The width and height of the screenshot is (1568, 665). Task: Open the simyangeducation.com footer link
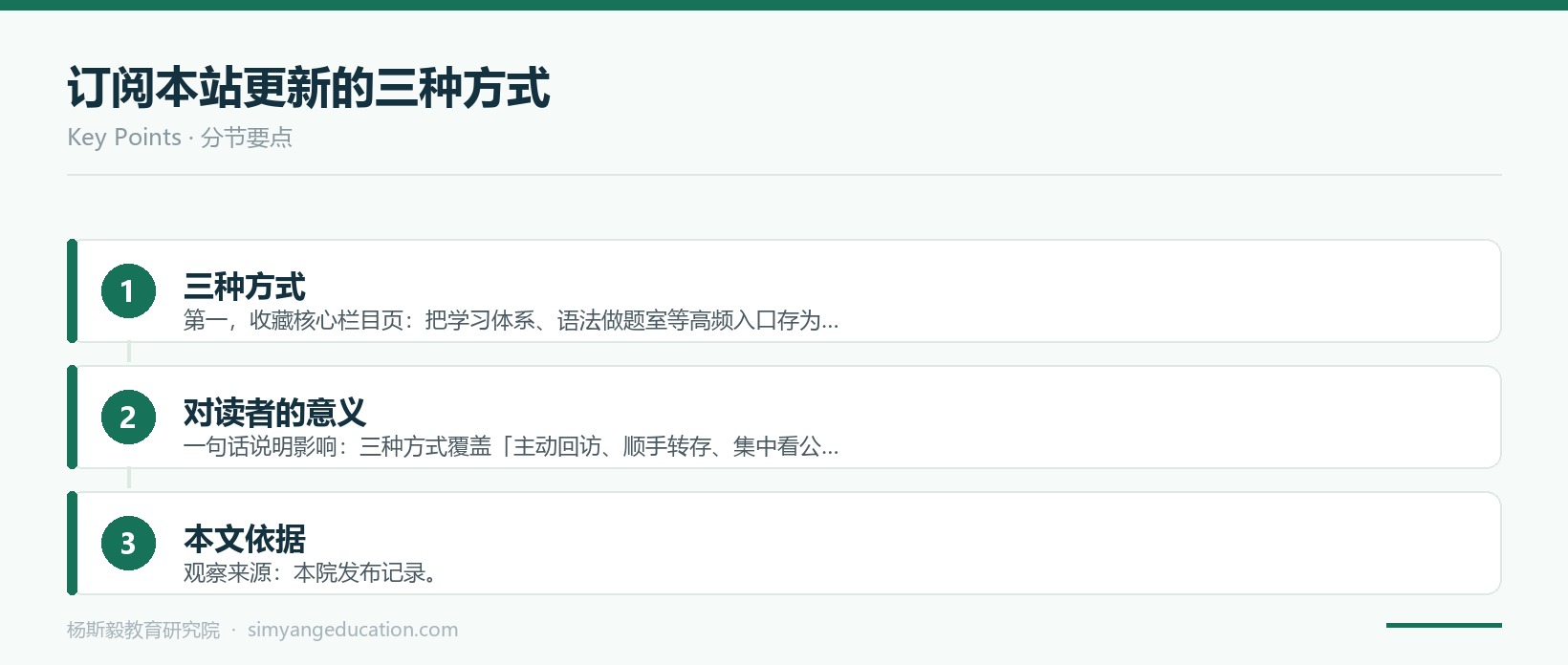point(353,630)
